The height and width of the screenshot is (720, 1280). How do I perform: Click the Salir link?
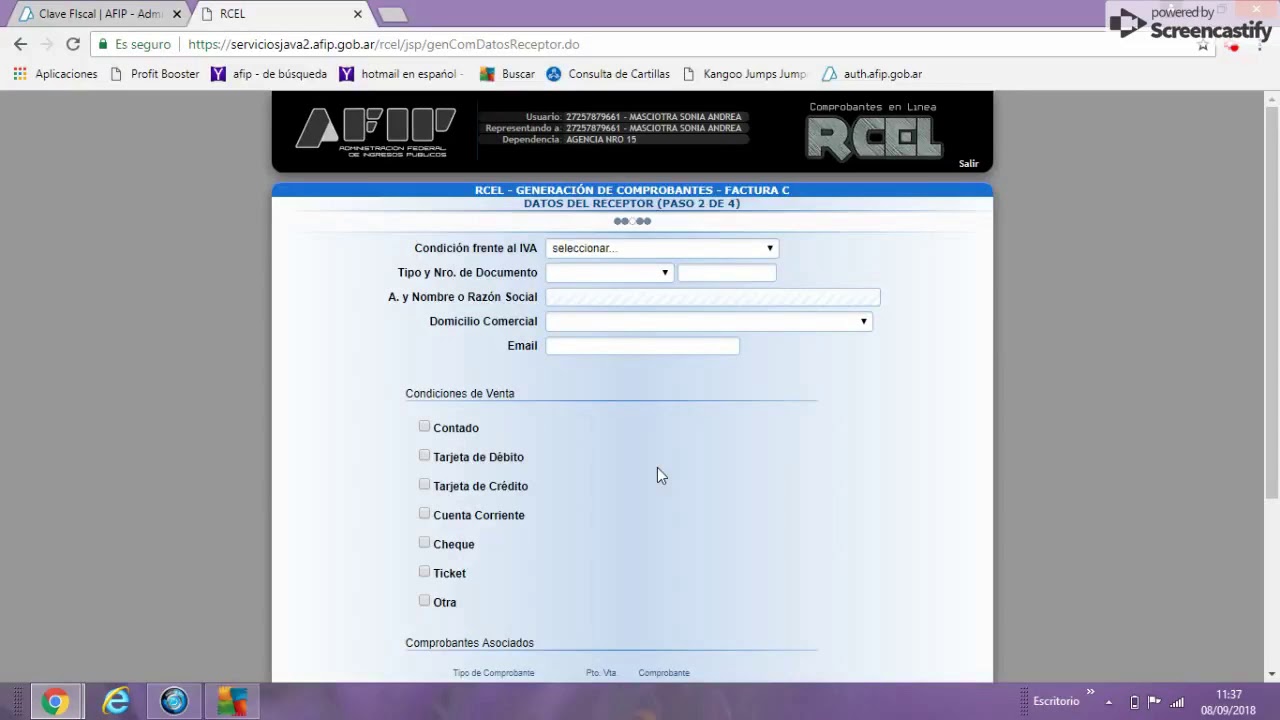click(x=968, y=163)
